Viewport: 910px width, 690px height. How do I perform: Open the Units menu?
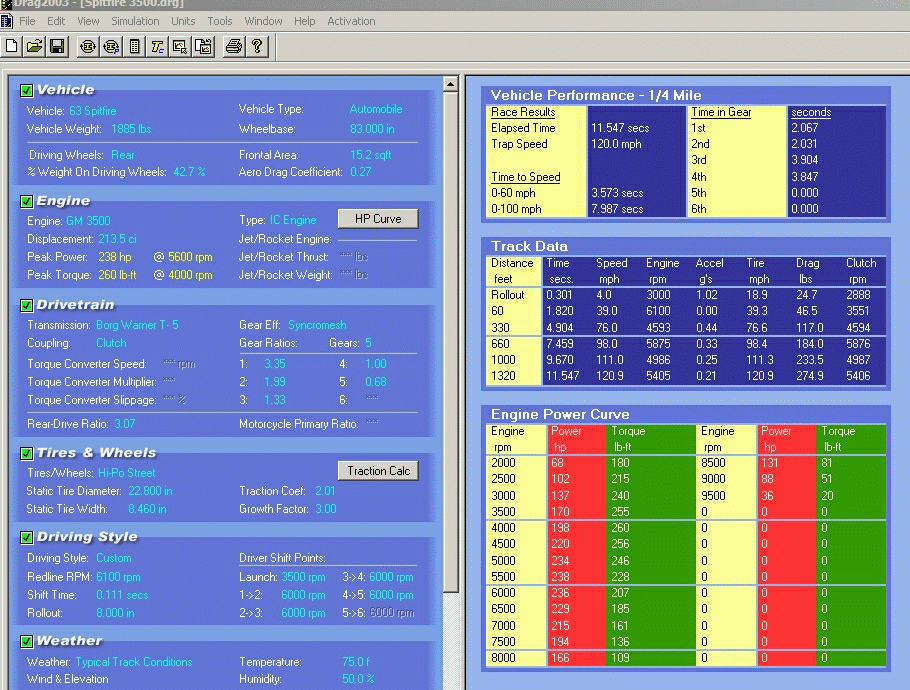coord(183,21)
